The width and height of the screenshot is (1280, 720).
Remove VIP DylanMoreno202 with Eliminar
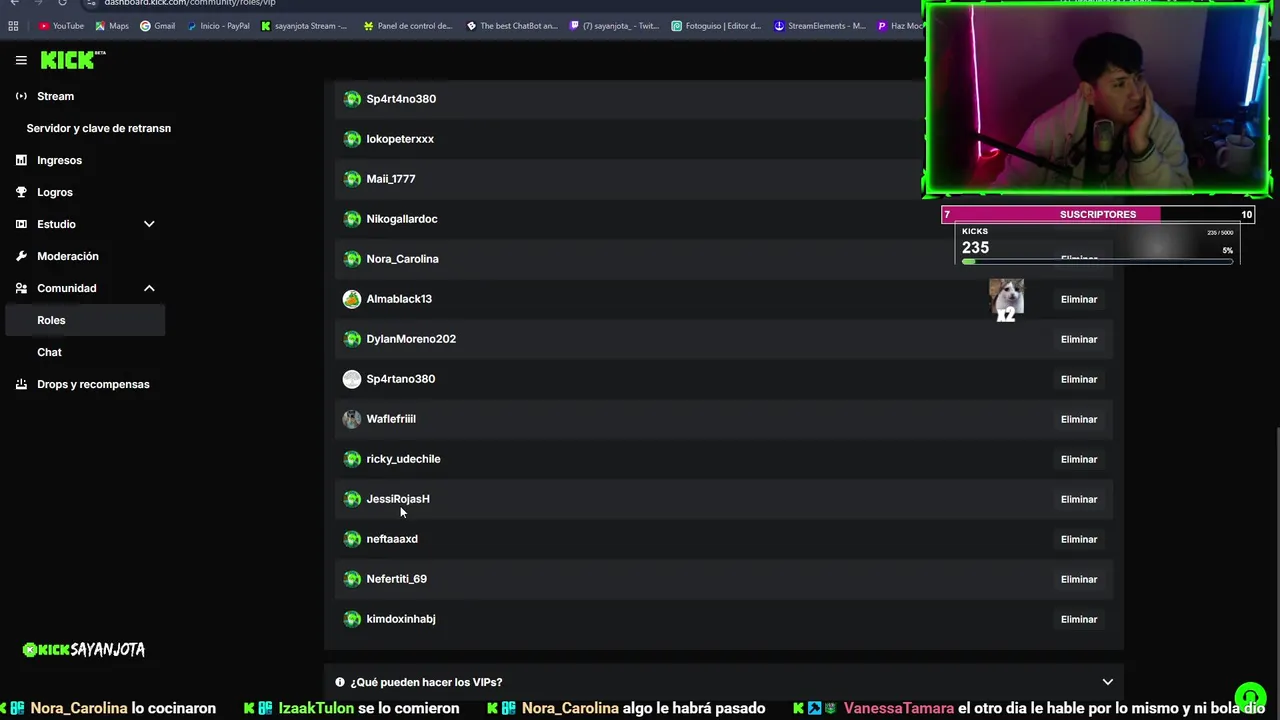pyautogui.click(x=1079, y=339)
